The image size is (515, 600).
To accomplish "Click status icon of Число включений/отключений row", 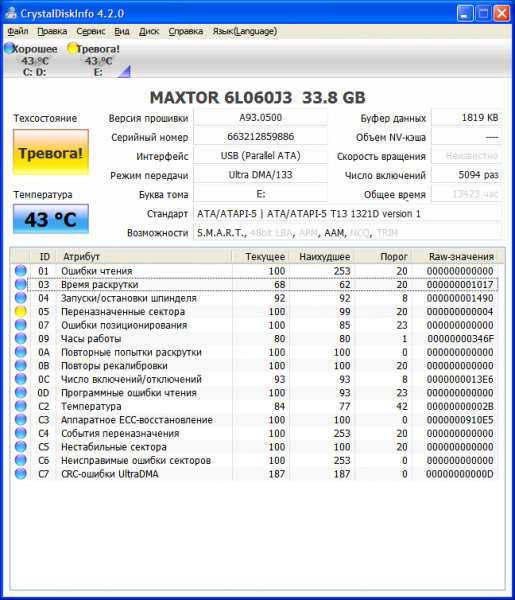I will point(21,379).
